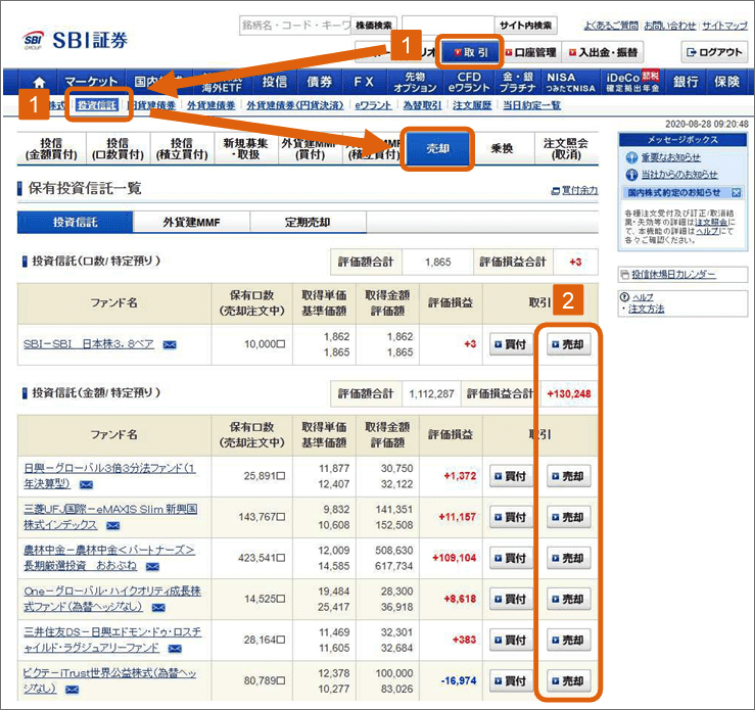The image size is (755, 710).
Task: Switch to the 定期売却 sub-tab
Action: (x=307, y=222)
